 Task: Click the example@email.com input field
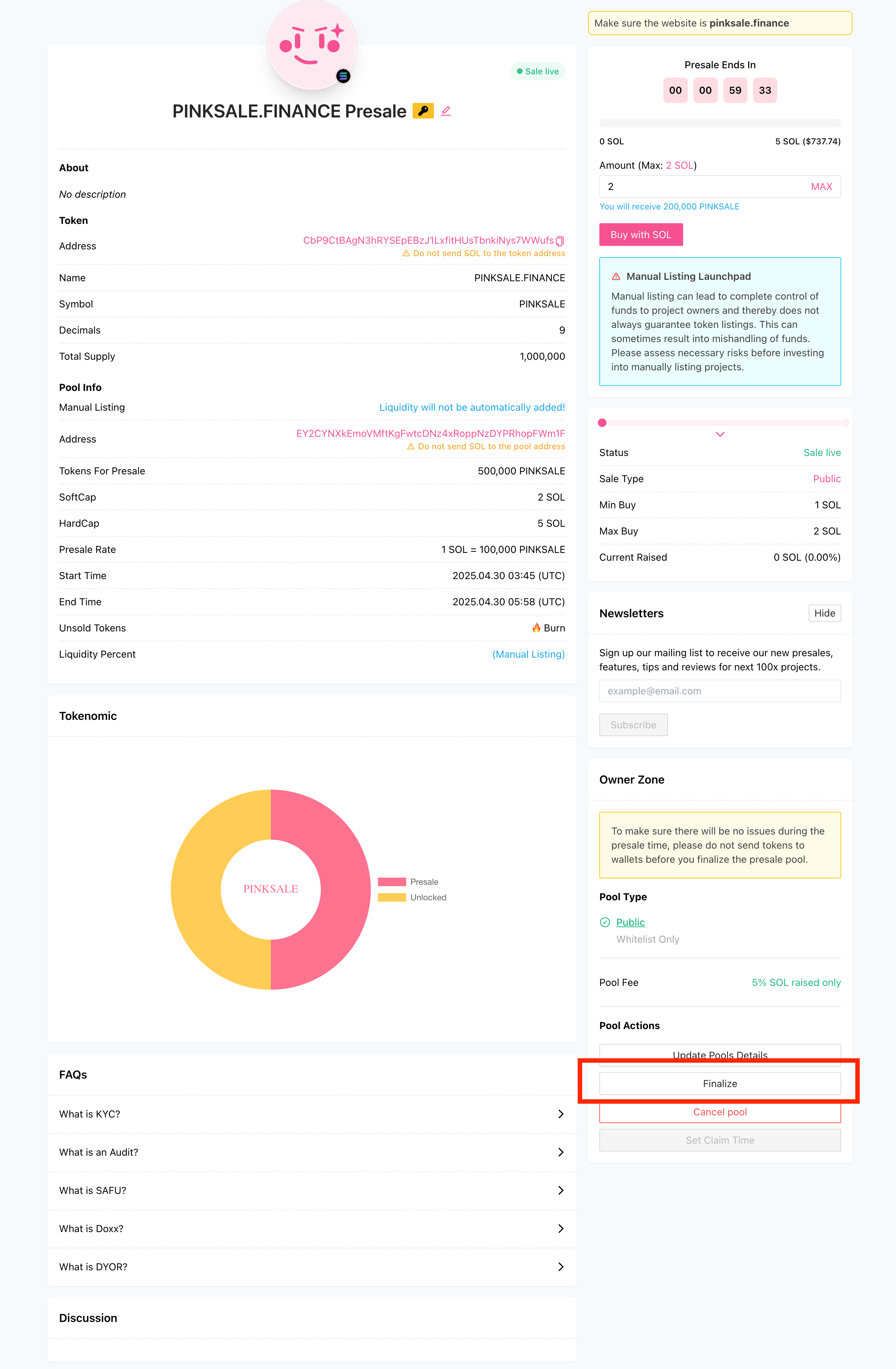pyautogui.click(x=720, y=691)
